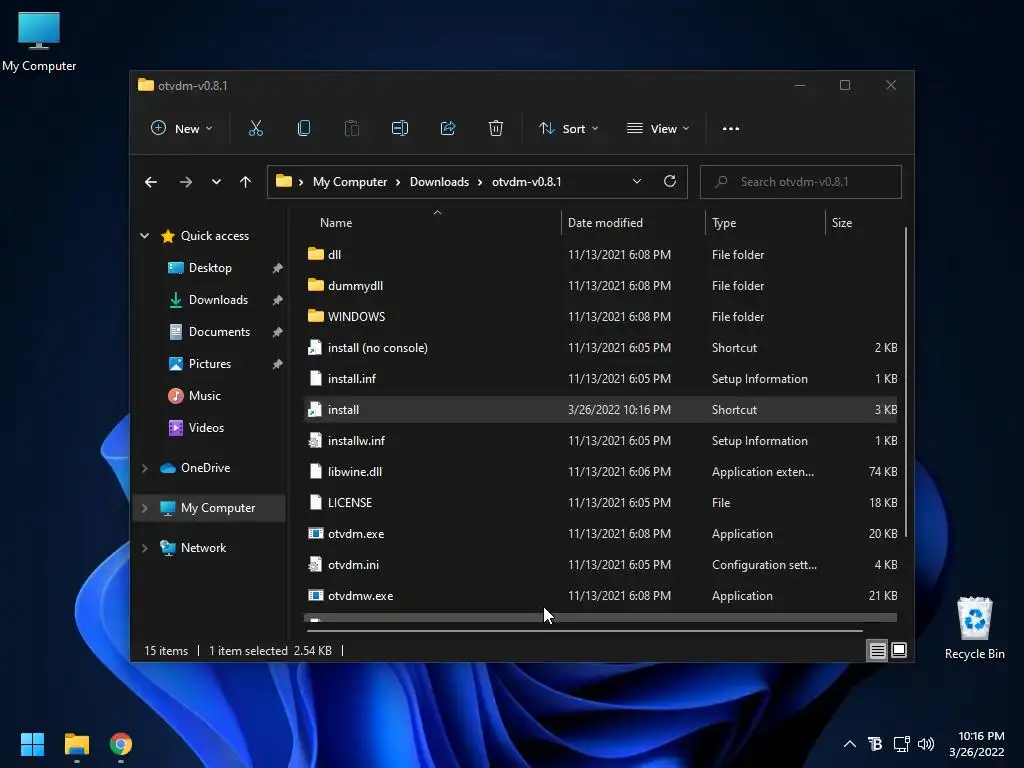Click the Share icon in toolbar
Viewport: 1024px width, 768px height.
[448, 128]
